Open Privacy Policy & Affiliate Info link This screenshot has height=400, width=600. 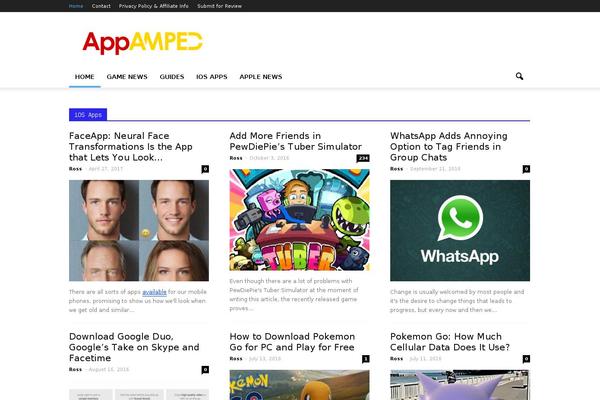click(x=153, y=6)
